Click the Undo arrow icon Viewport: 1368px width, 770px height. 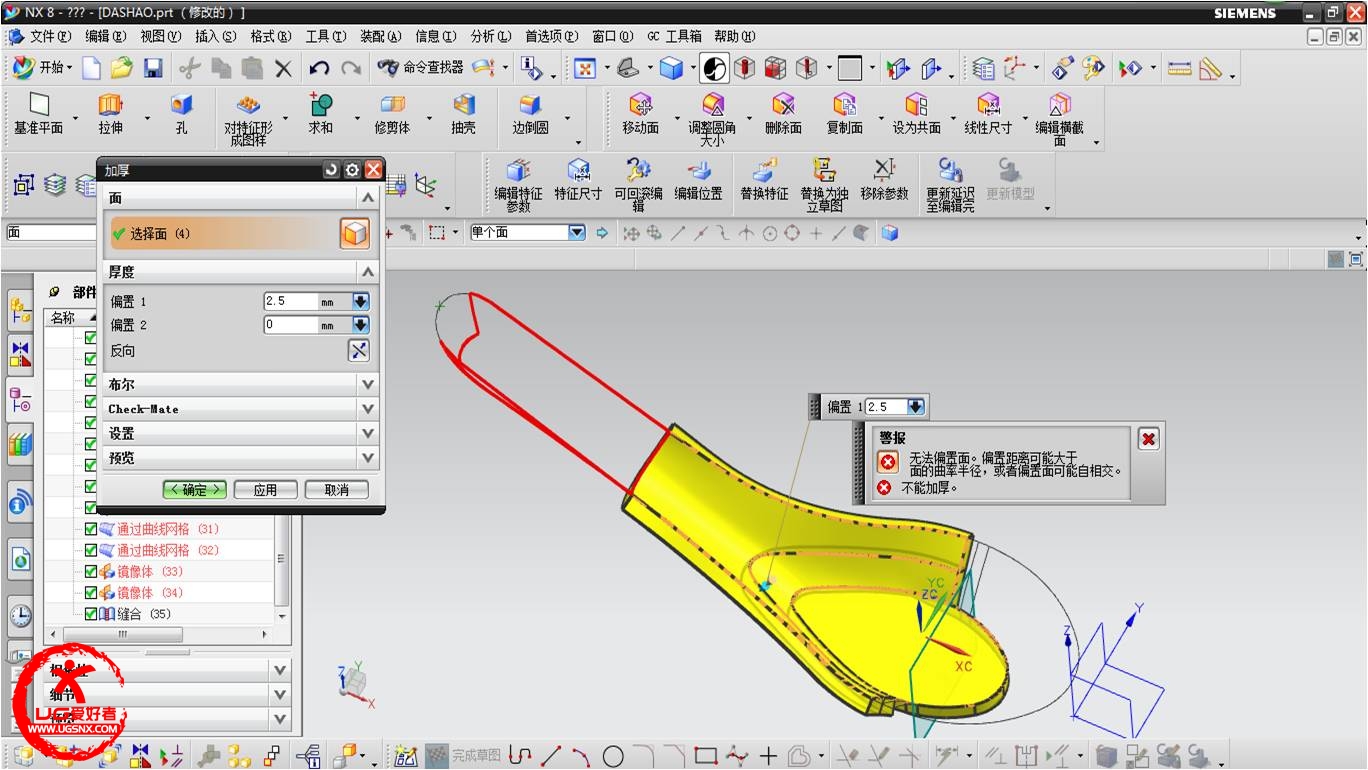319,68
